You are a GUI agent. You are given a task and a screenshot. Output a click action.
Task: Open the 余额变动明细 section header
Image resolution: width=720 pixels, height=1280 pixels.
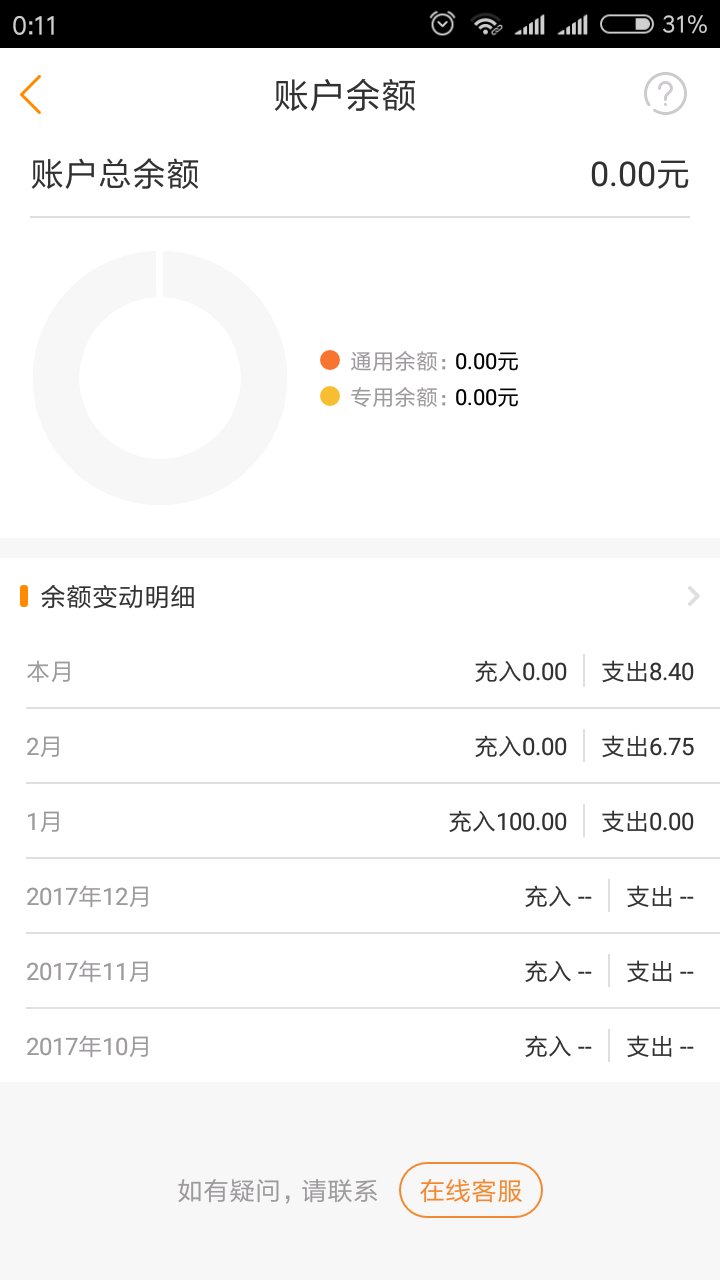click(360, 597)
